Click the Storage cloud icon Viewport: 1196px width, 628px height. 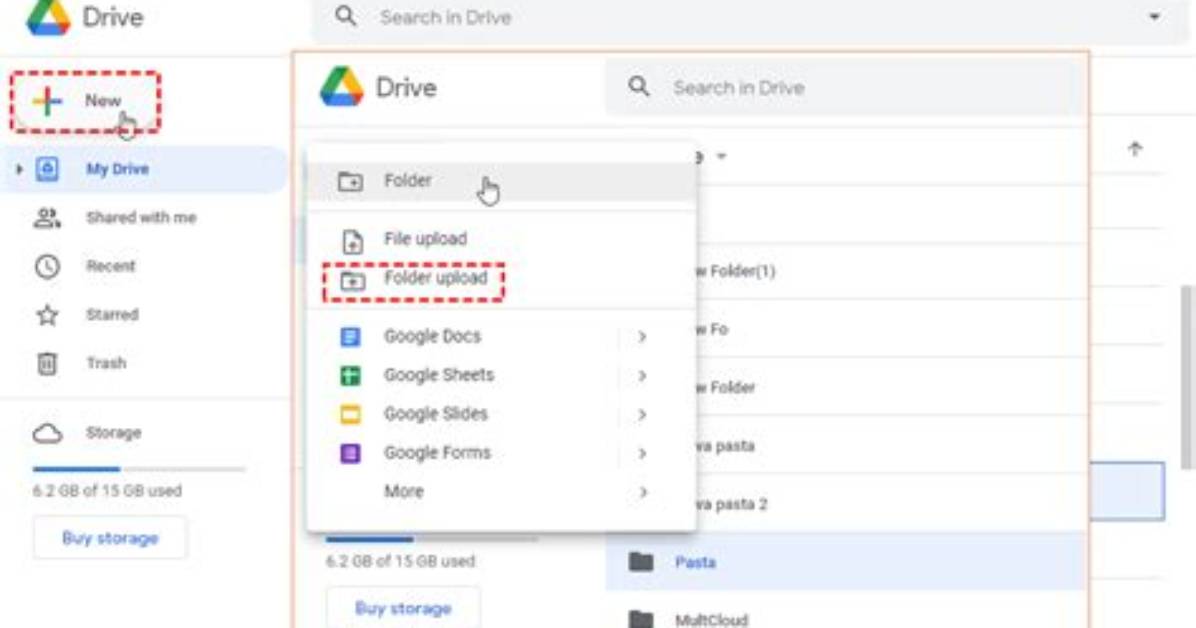[x=47, y=433]
